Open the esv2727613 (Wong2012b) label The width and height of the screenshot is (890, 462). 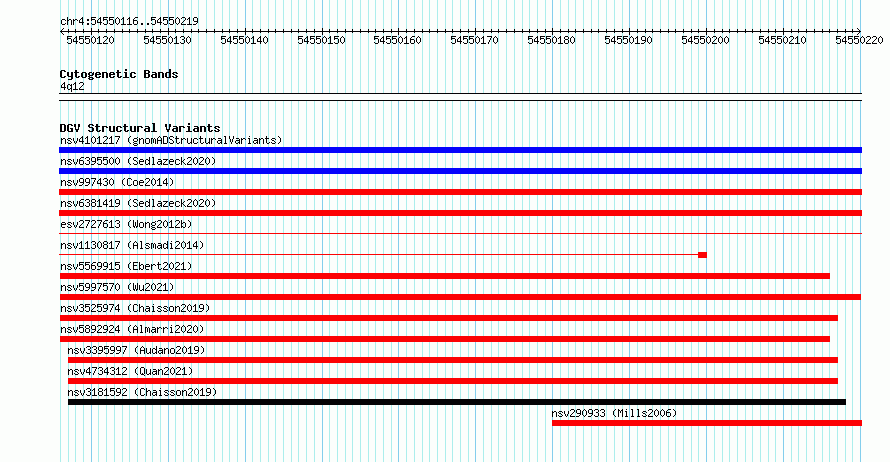click(126, 224)
